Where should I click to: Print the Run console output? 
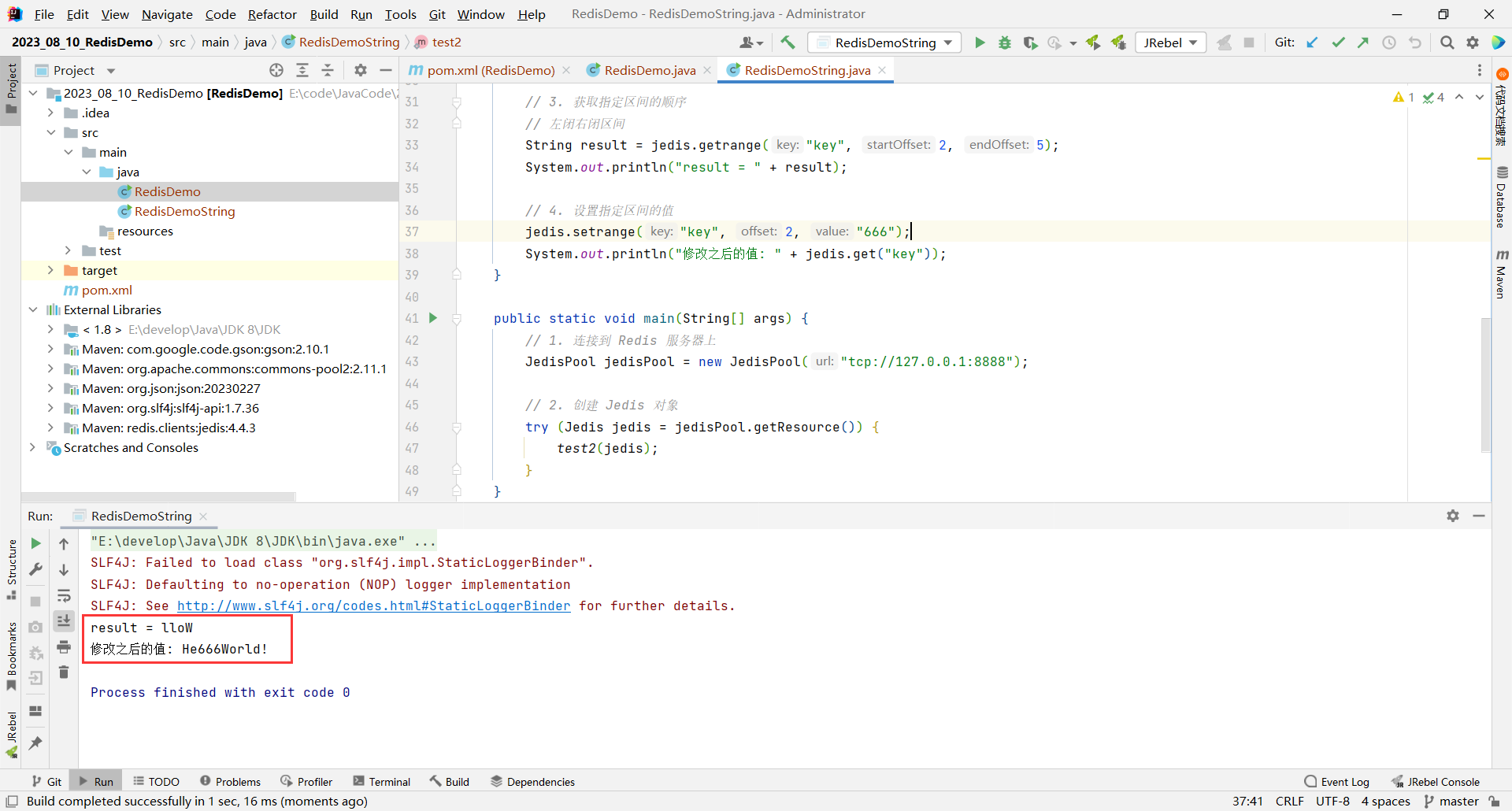64,647
